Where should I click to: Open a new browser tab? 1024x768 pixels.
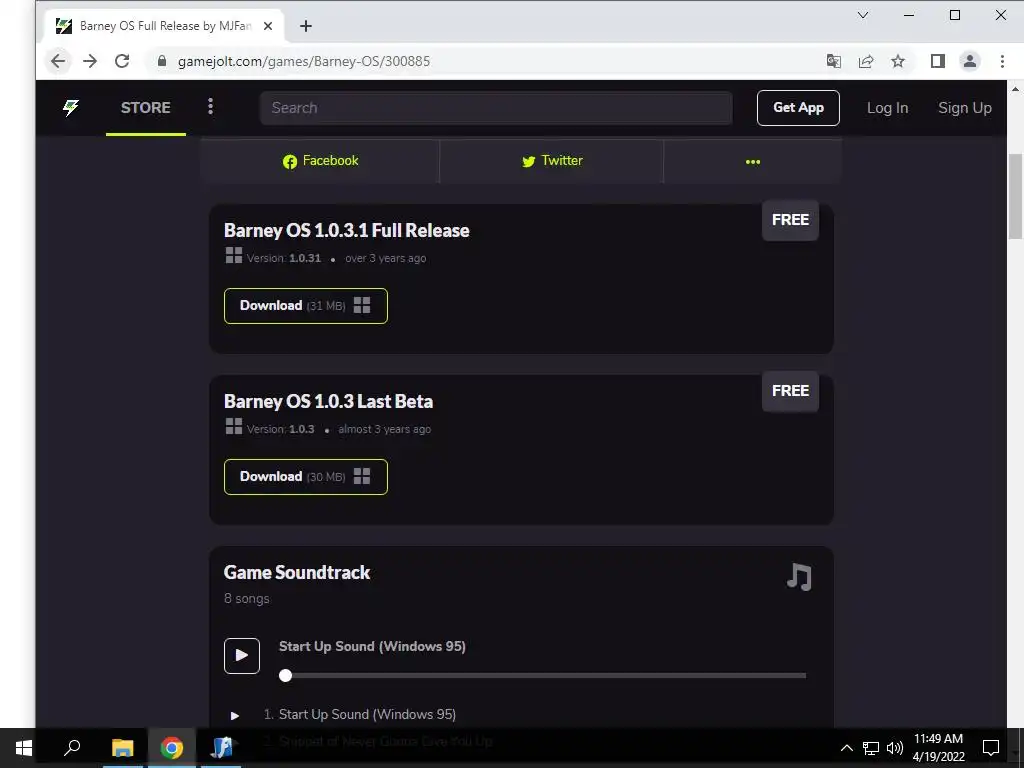point(306,26)
